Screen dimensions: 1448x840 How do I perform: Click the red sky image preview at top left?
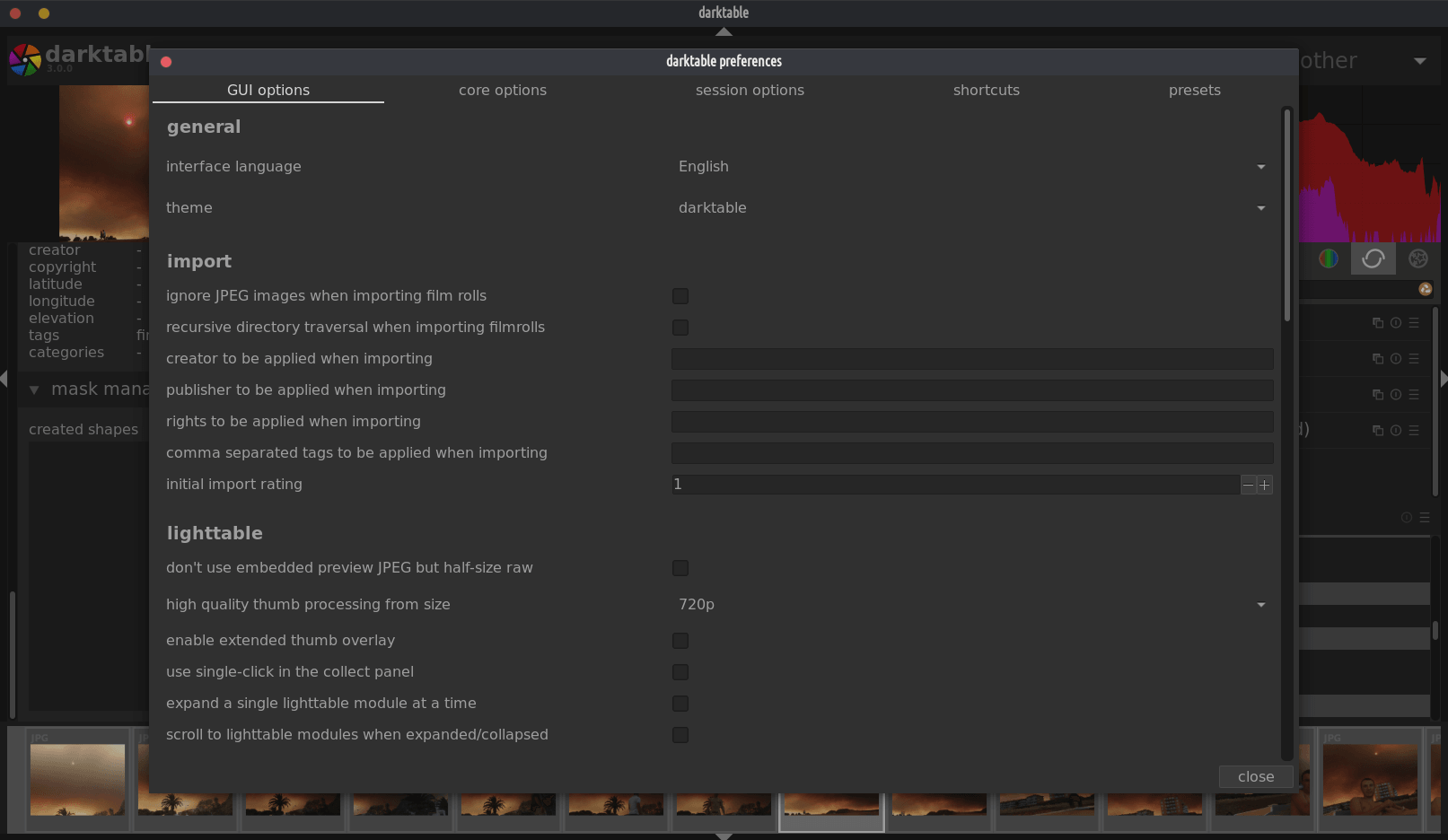(x=104, y=163)
